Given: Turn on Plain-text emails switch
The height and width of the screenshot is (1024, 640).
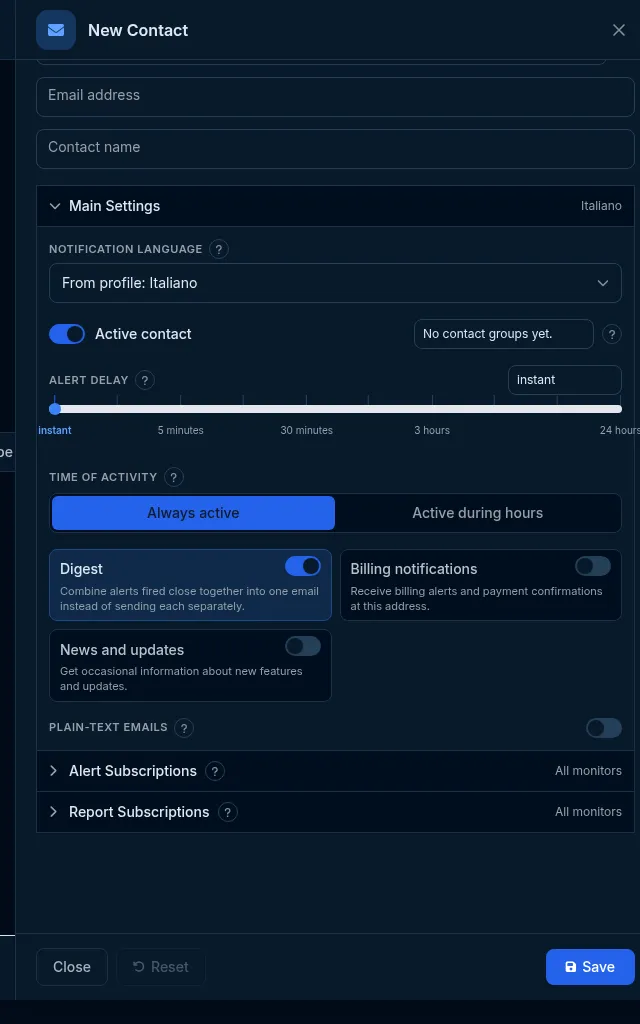Looking at the screenshot, I should 604,728.
